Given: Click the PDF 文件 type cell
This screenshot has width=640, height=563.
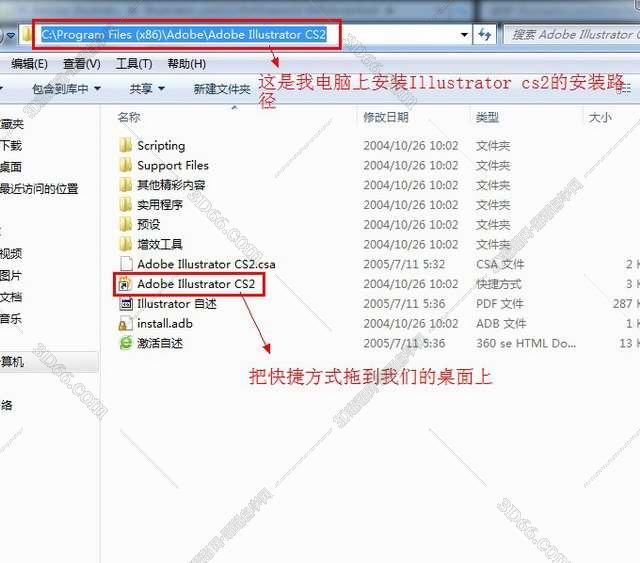Looking at the screenshot, I should [x=500, y=304].
